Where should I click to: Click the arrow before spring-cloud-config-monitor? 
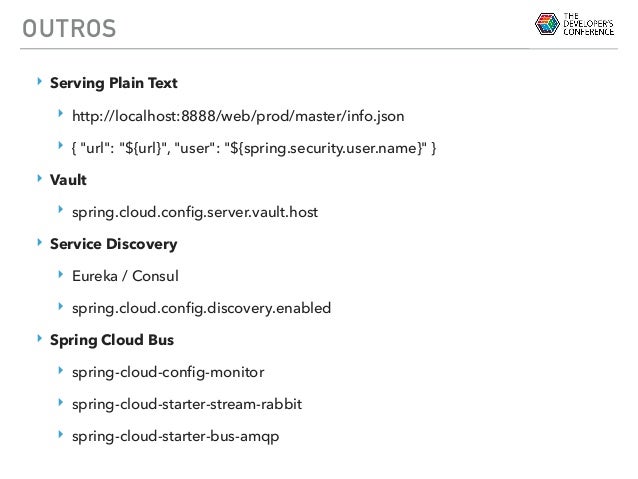coord(61,370)
